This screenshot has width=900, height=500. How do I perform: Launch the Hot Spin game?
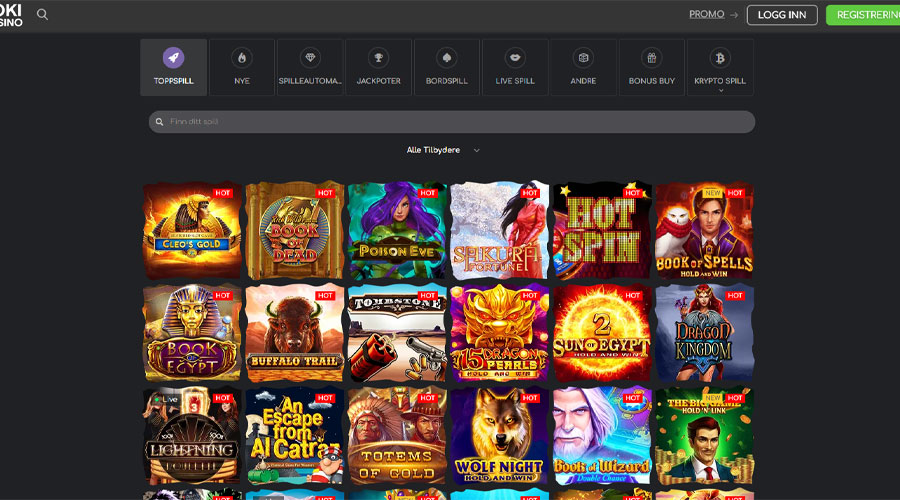click(602, 231)
